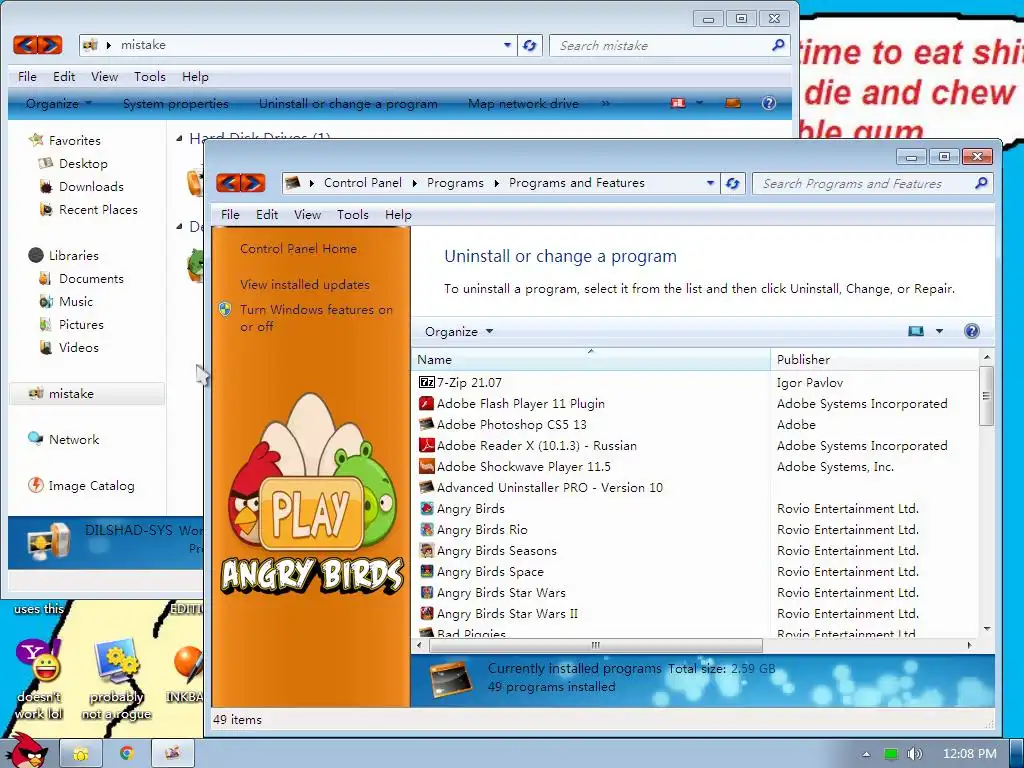Refresh the Programs and Features address bar
This screenshot has height=768, width=1024.
(x=733, y=184)
